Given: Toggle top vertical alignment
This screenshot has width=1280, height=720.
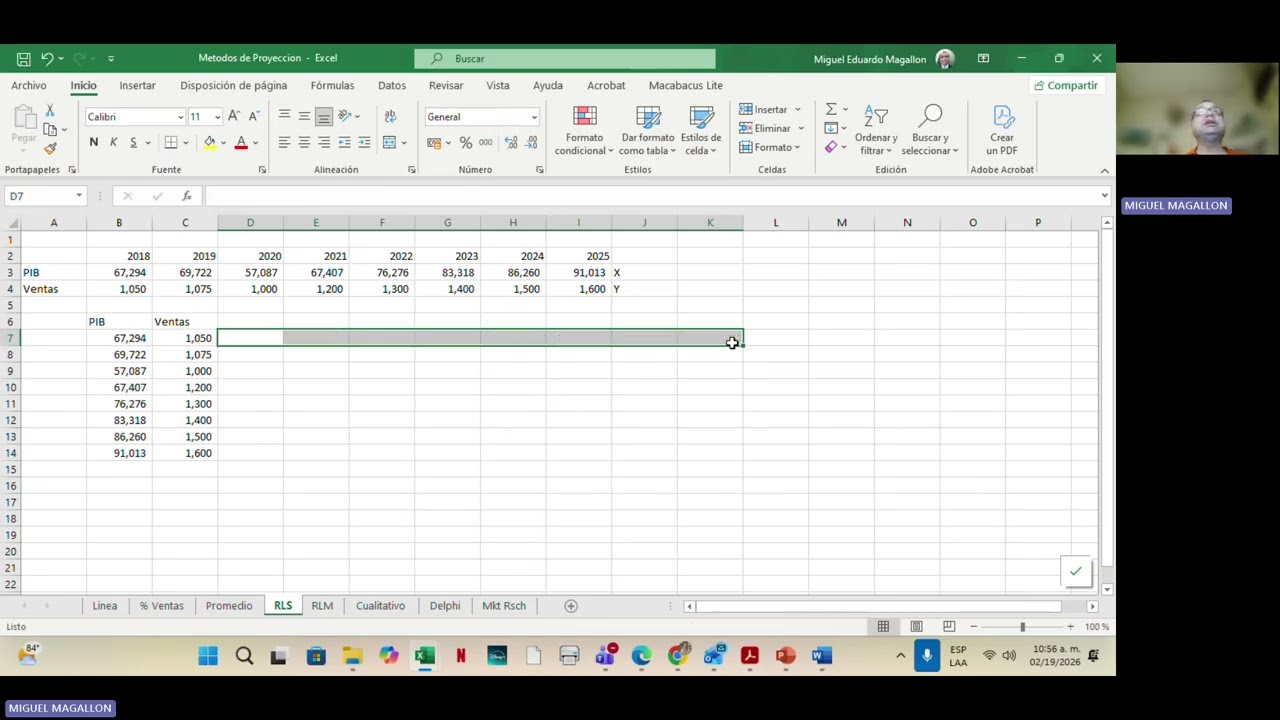Looking at the screenshot, I should (285, 117).
